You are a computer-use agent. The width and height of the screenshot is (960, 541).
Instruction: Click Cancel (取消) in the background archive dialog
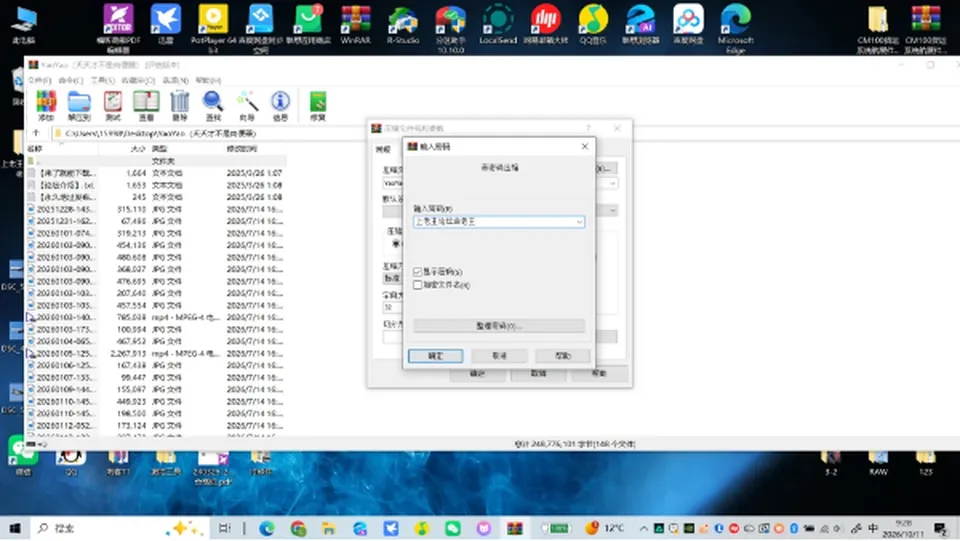538,373
